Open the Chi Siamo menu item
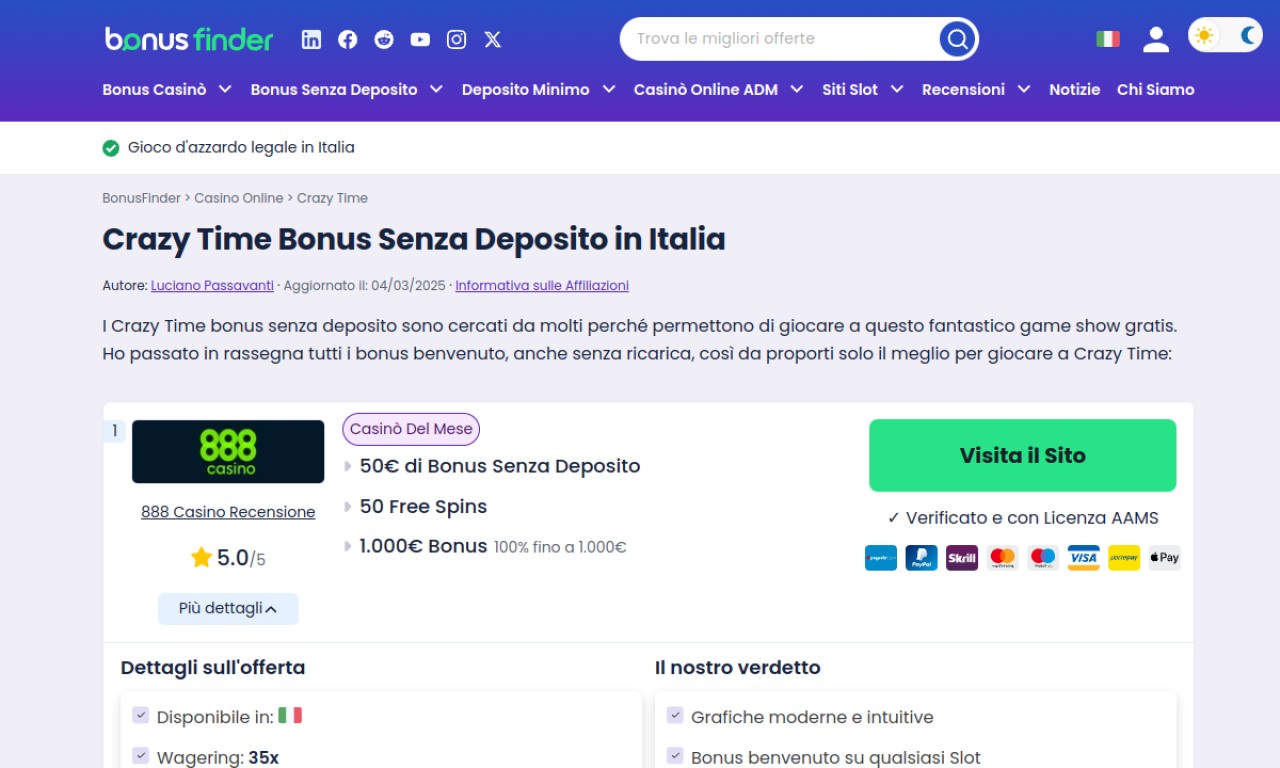This screenshot has height=768, width=1280. point(1155,89)
